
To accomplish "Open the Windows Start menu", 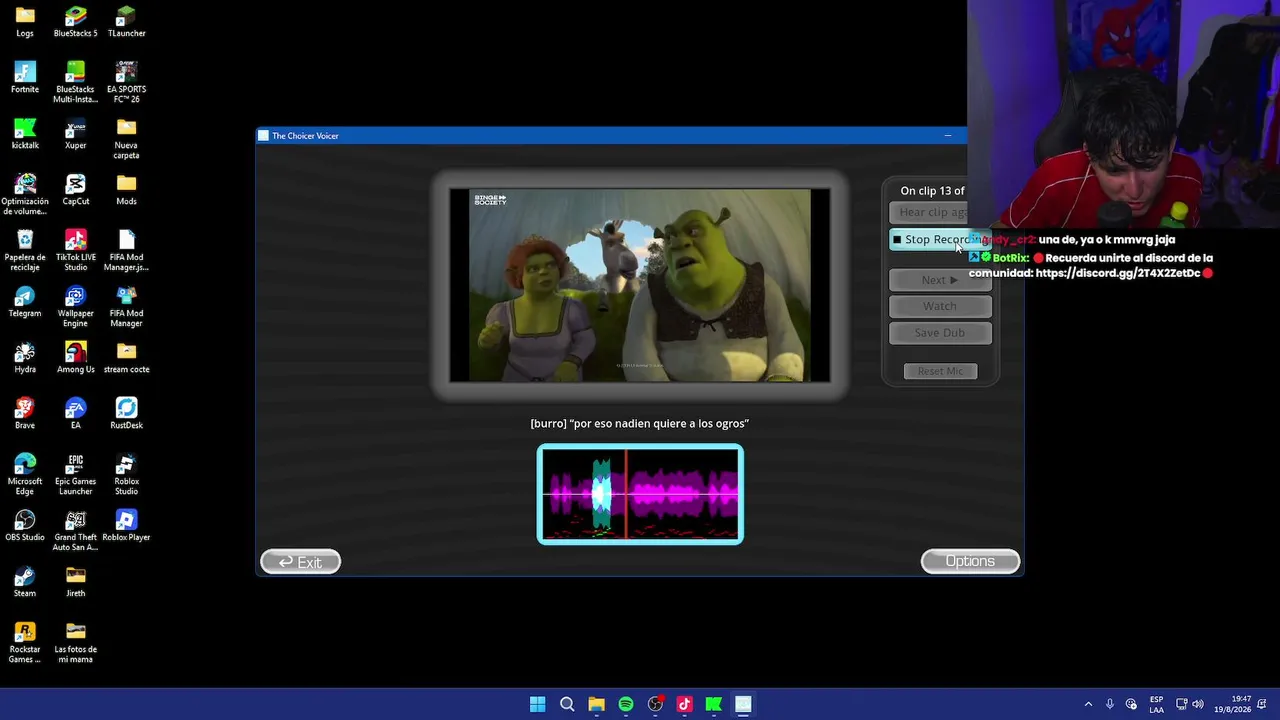I will (x=537, y=704).
